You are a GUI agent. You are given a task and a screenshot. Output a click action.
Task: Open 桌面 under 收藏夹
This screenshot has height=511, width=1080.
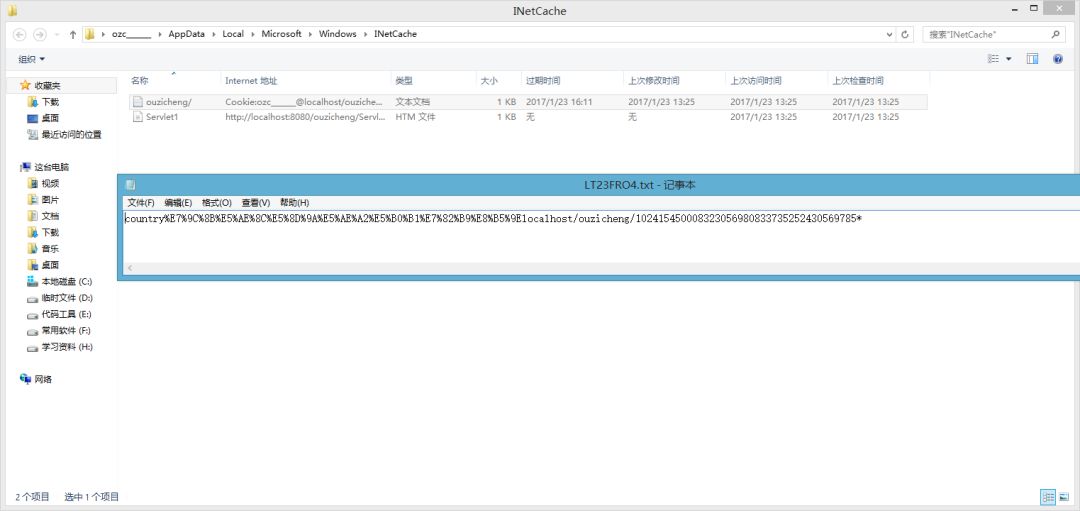click(x=50, y=118)
